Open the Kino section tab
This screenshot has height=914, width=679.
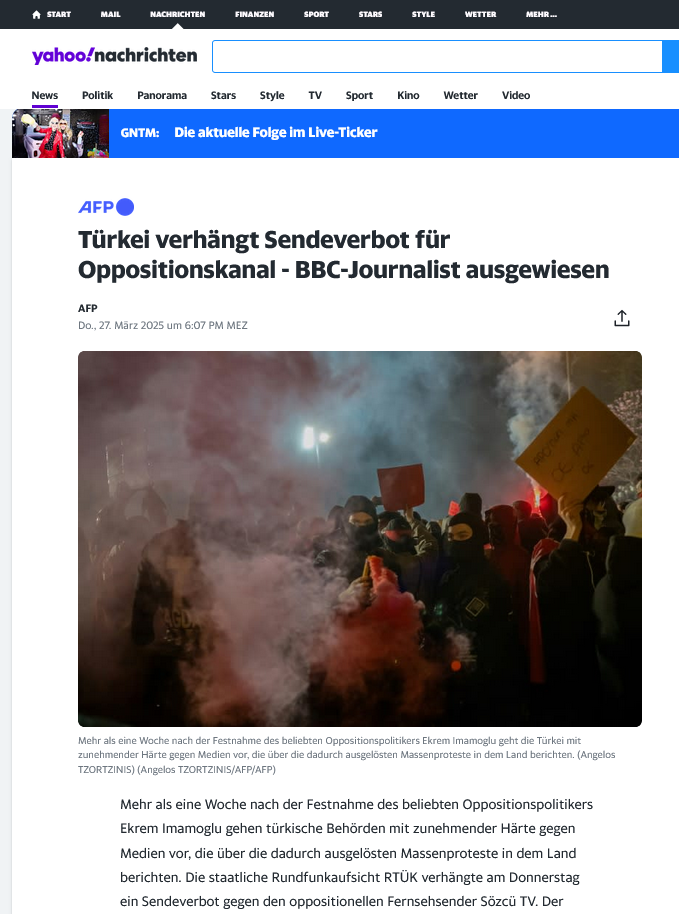[408, 95]
